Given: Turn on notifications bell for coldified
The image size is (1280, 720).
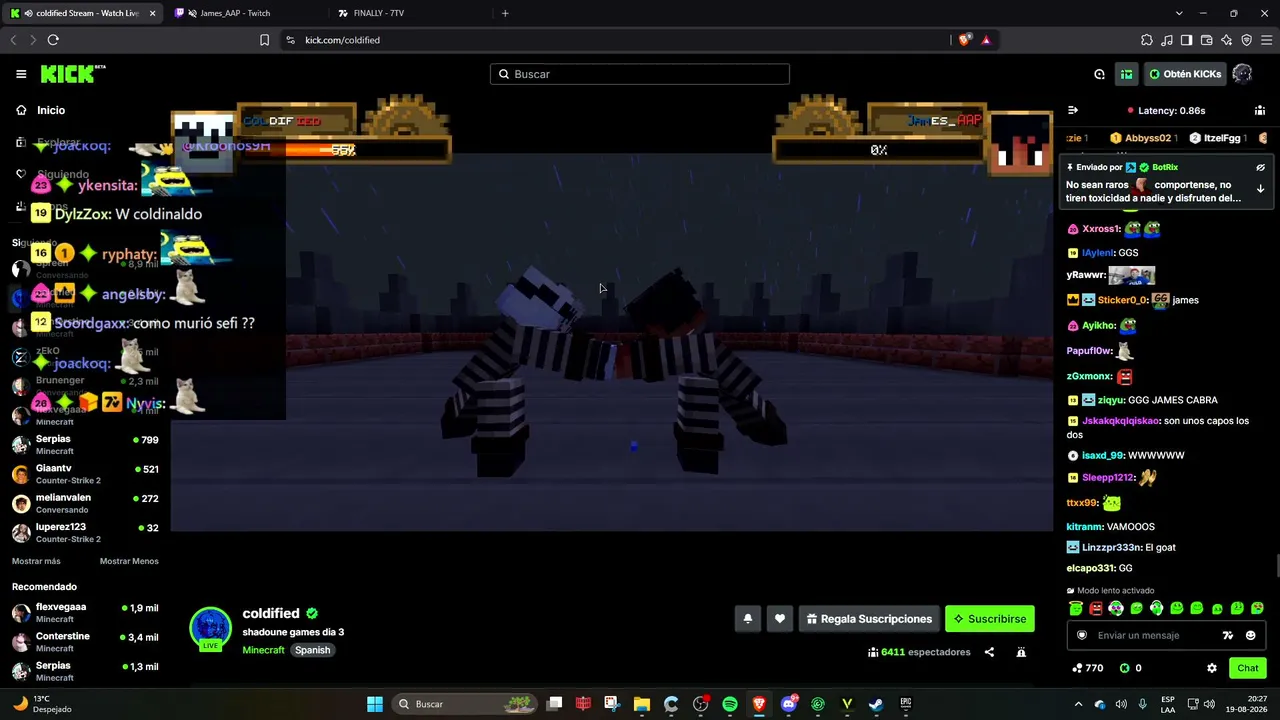Looking at the screenshot, I should point(747,619).
